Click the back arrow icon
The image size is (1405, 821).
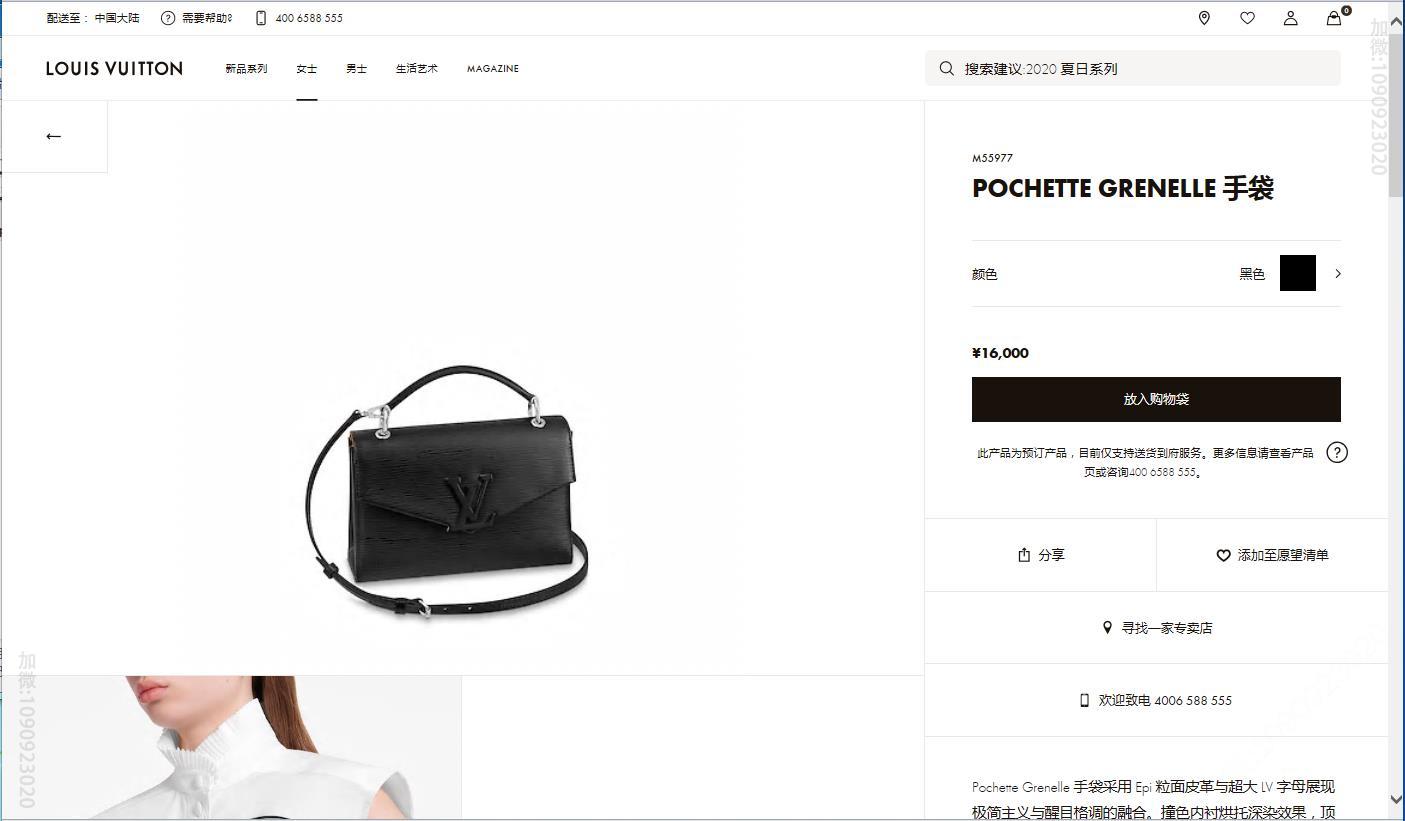(54, 136)
